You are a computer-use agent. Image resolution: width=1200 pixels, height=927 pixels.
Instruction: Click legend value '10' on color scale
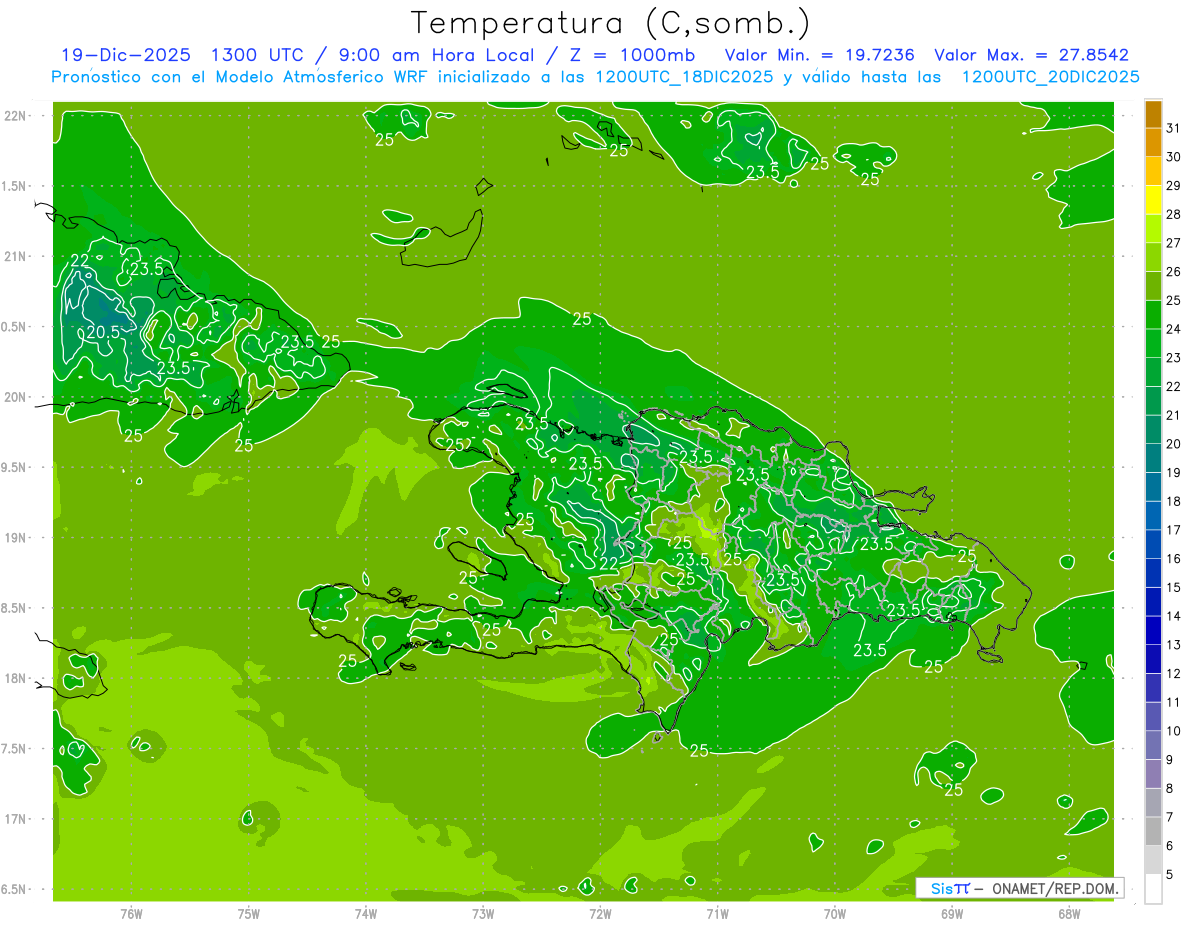(x=1174, y=732)
